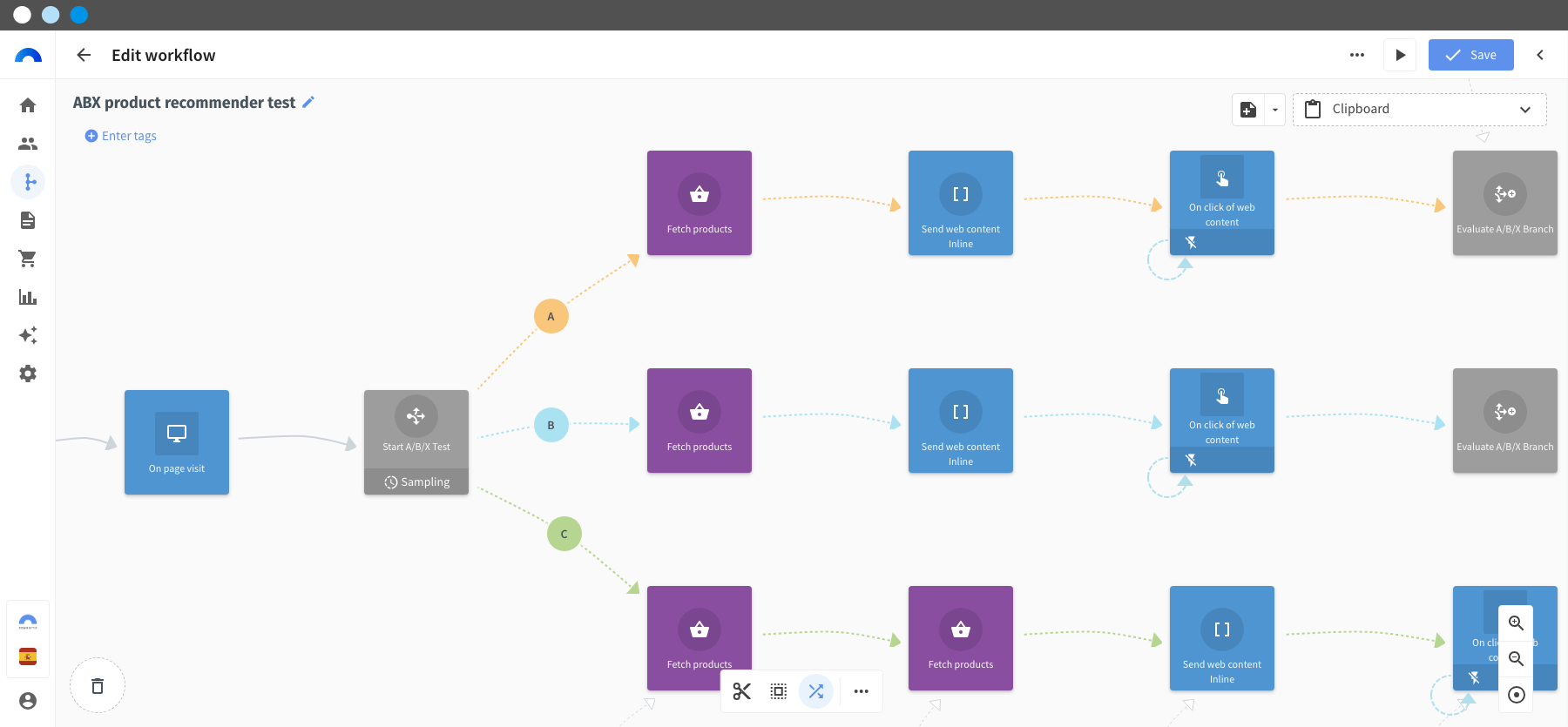Select the scissors cut tool
Image resolution: width=1568 pixels, height=727 pixels.
click(x=742, y=691)
